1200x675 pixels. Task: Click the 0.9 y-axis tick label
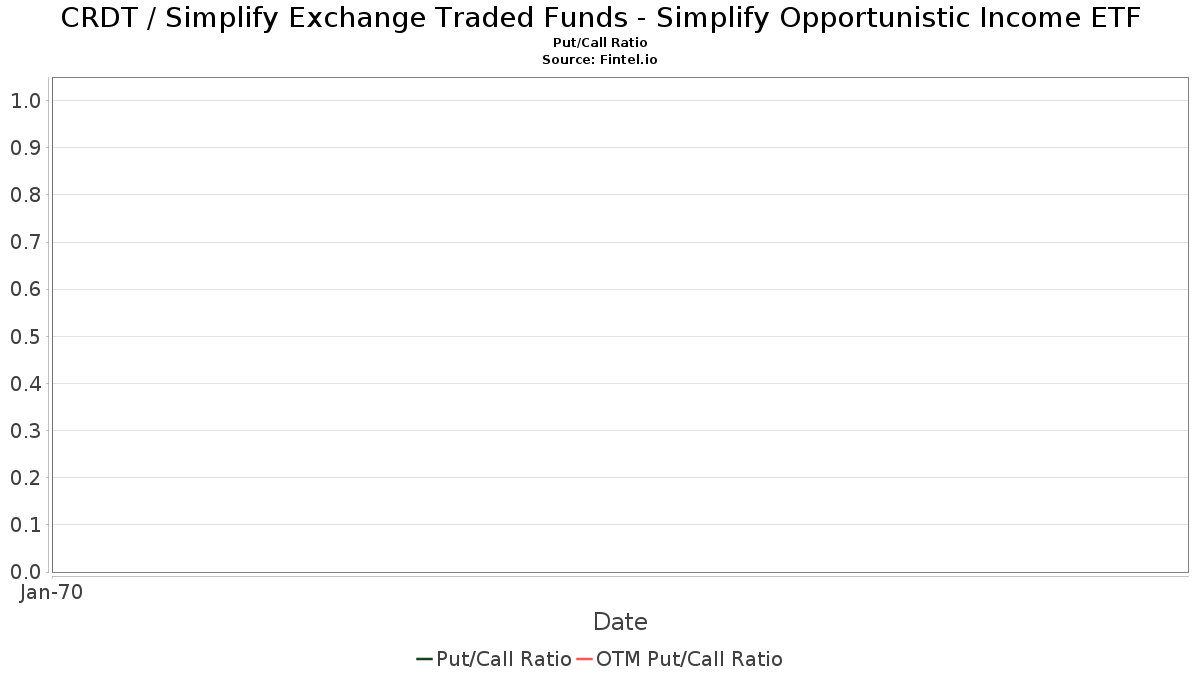pyautogui.click(x=25, y=148)
